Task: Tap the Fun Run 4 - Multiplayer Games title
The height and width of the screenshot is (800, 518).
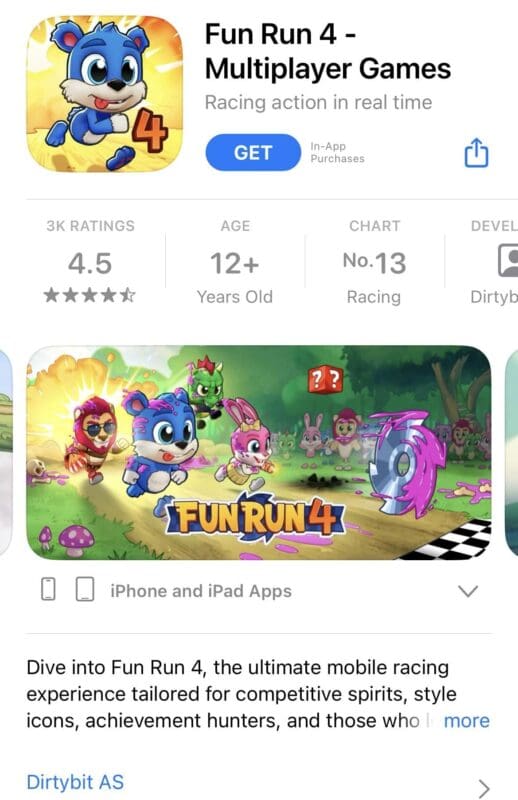Action: (328, 52)
